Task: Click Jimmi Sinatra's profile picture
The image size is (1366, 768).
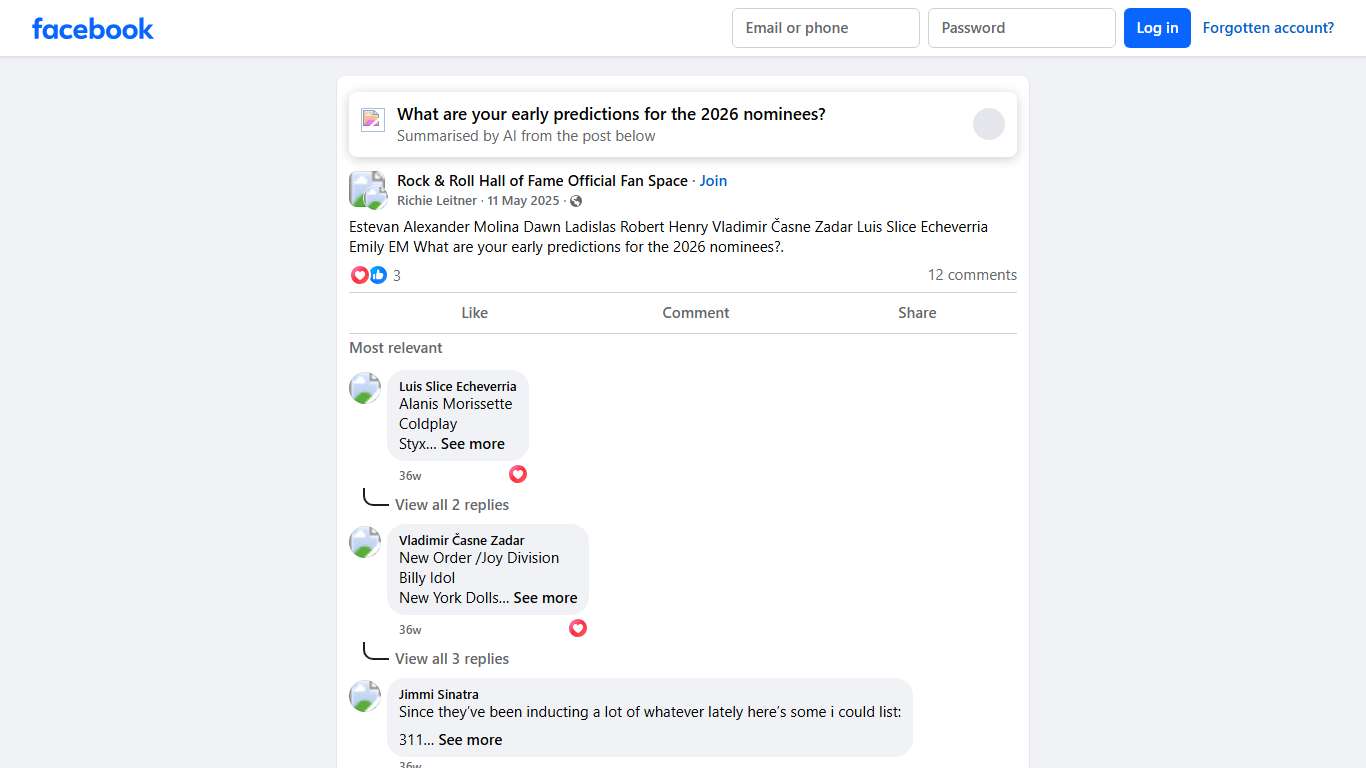Action: 365,696
